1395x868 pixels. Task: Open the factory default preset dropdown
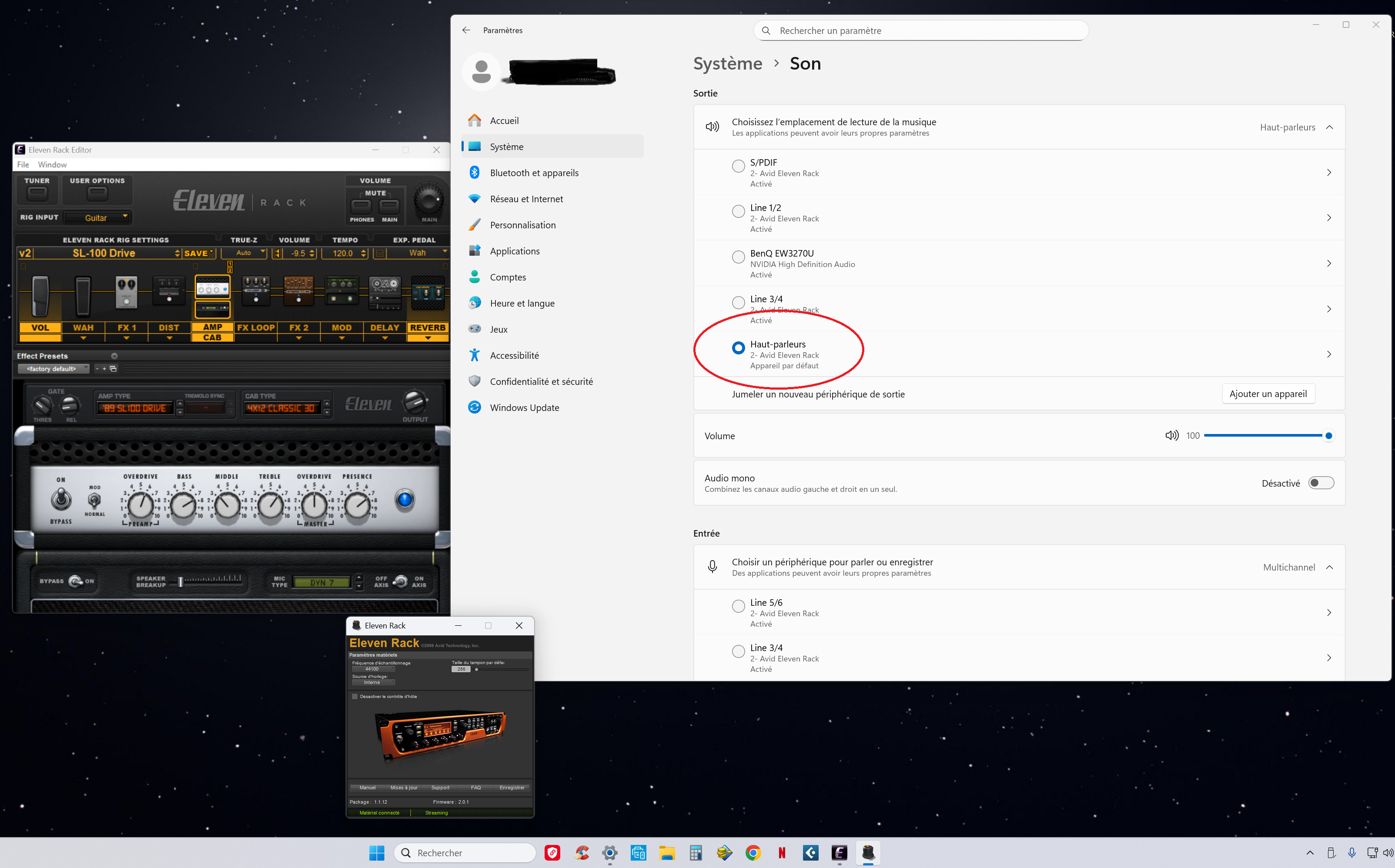(x=53, y=369)
